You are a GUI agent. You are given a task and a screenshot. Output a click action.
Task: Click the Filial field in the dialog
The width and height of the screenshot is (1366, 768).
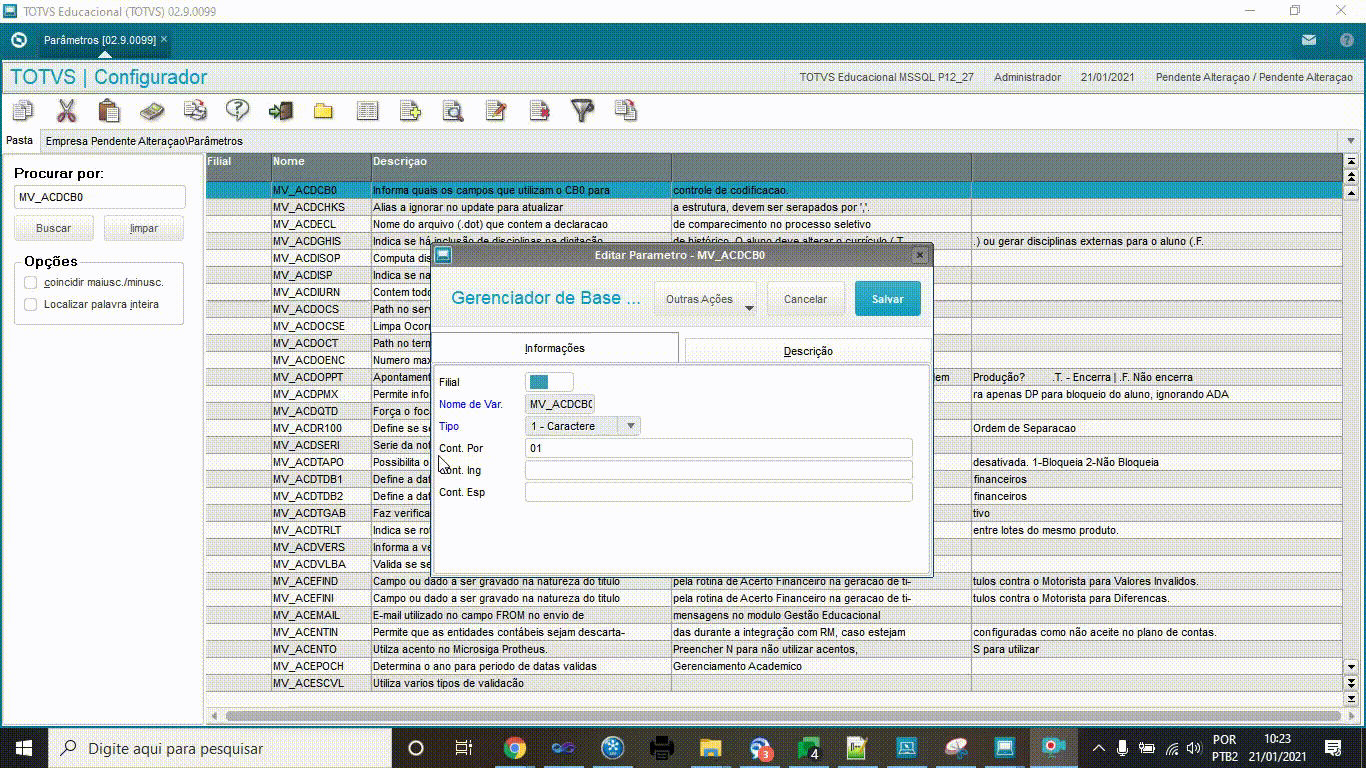(549, 382)
